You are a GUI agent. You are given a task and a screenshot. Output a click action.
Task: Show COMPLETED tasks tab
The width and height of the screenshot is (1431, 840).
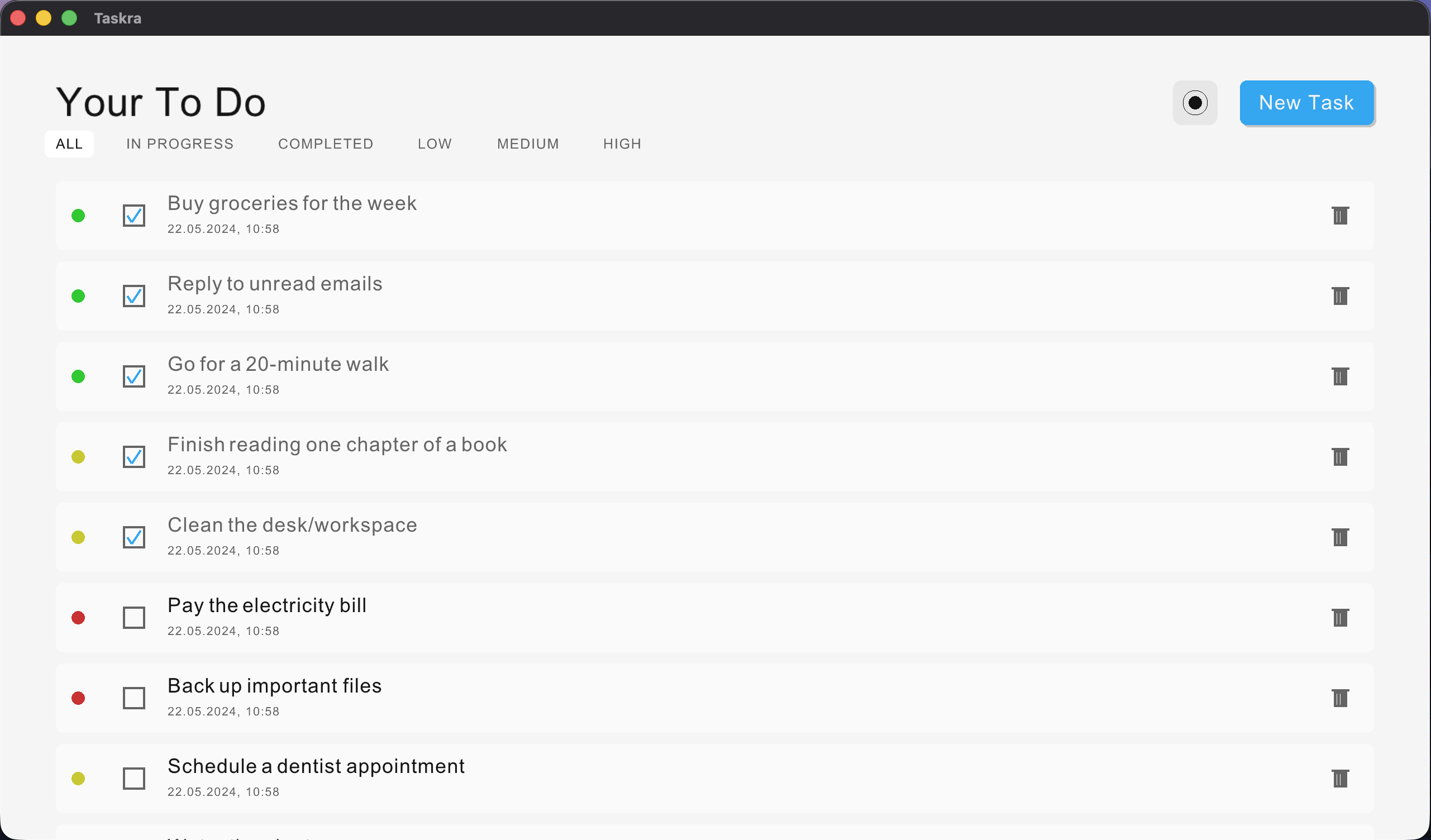(326, 144)
